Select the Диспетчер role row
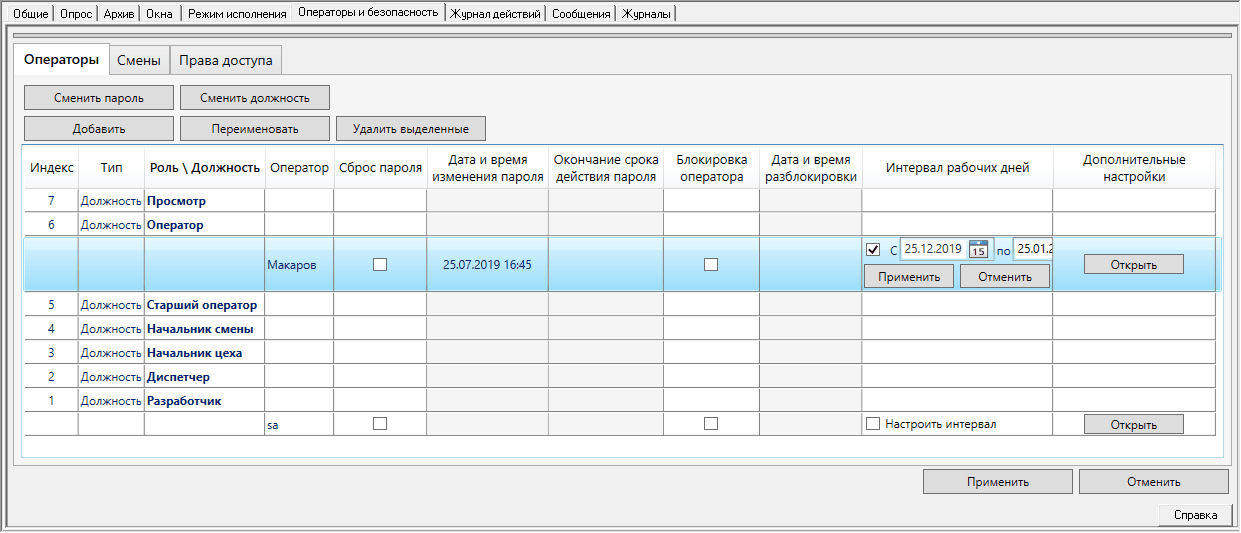 click(620, 377)
